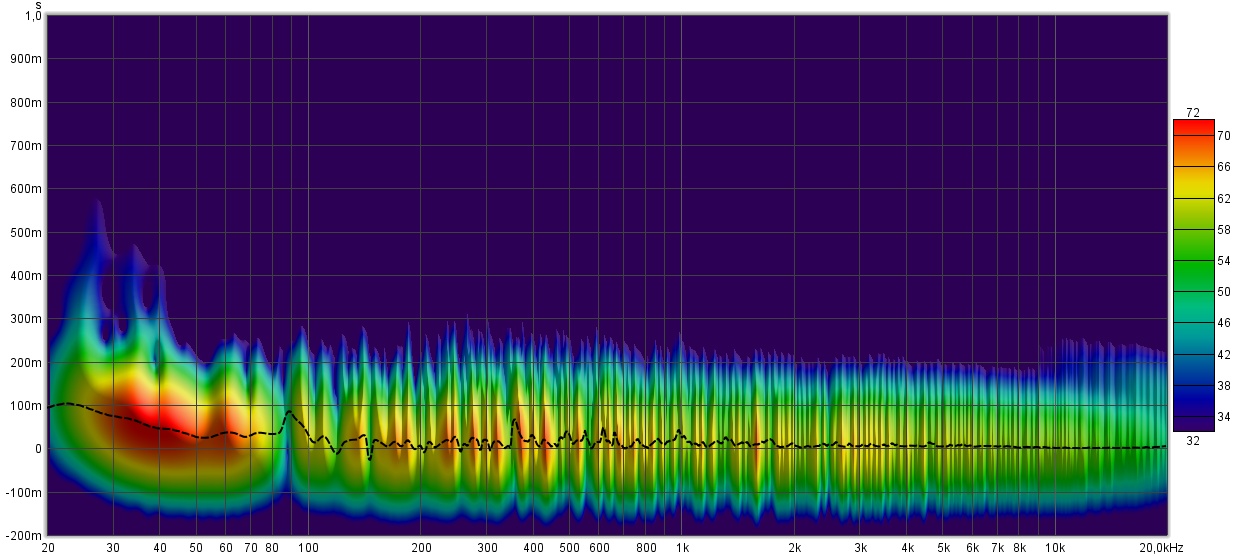Click the 4k frequency axis label

907,548
